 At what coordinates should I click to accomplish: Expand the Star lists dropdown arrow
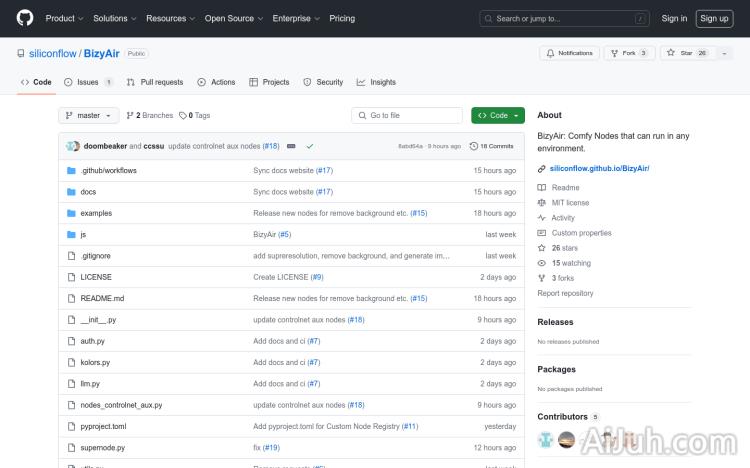point(720,53)
